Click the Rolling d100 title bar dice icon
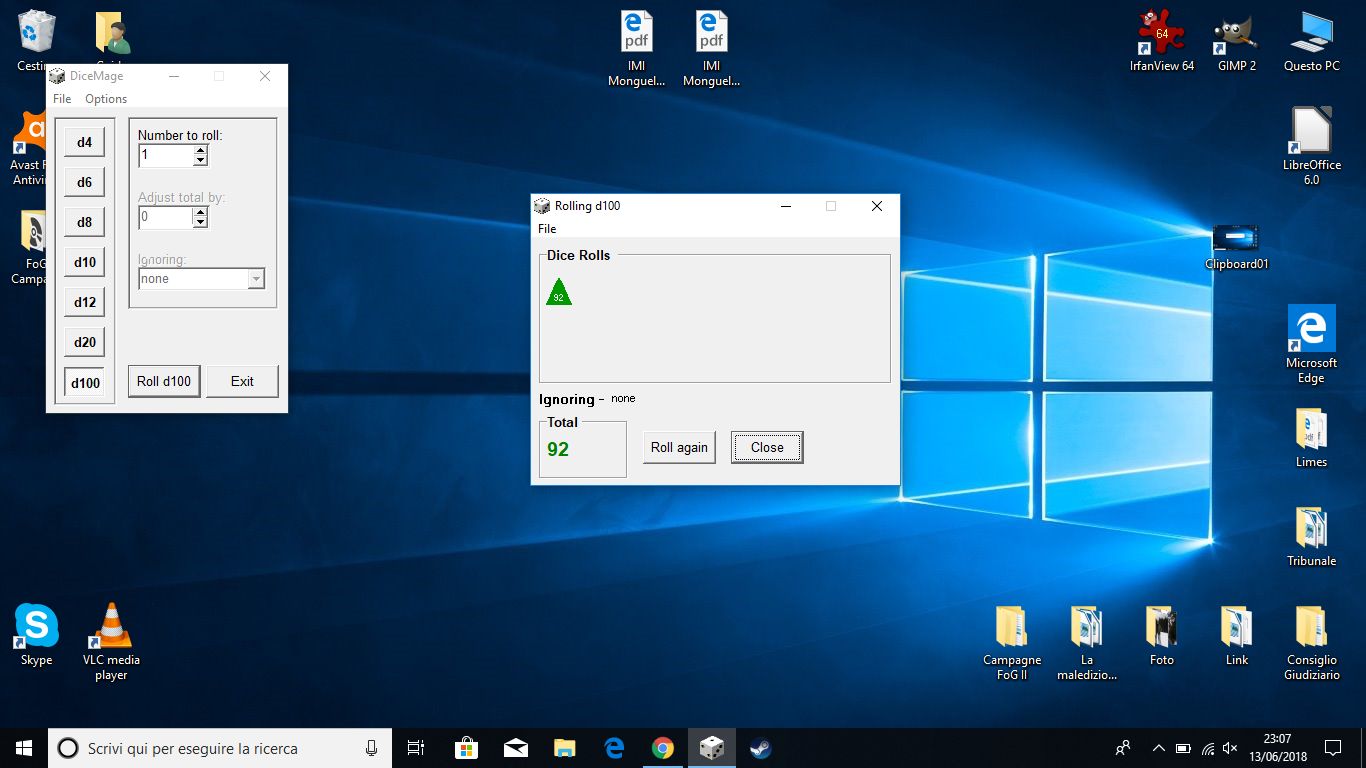The height and width of the screenshot is (768, 1366). click(x=542, y=206)
